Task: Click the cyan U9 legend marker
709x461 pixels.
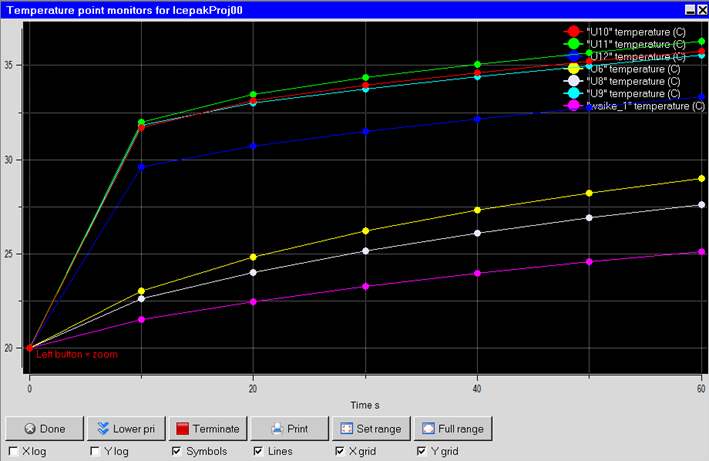Action: click(573, 93)
